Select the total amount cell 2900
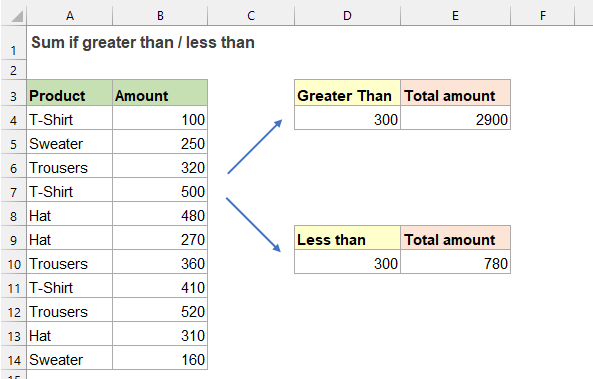Image resolution: width=593 pixels, height=379 pixels. 455,118
